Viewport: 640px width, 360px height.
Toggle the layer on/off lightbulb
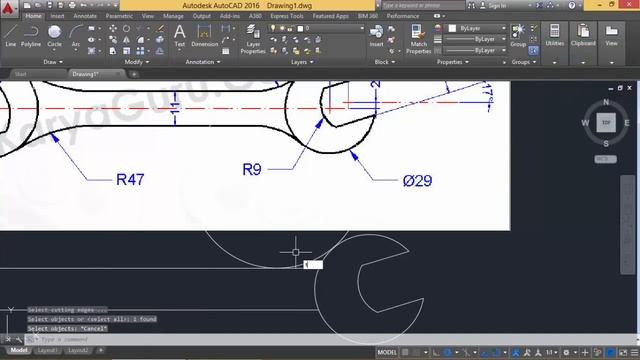(273, 28)
